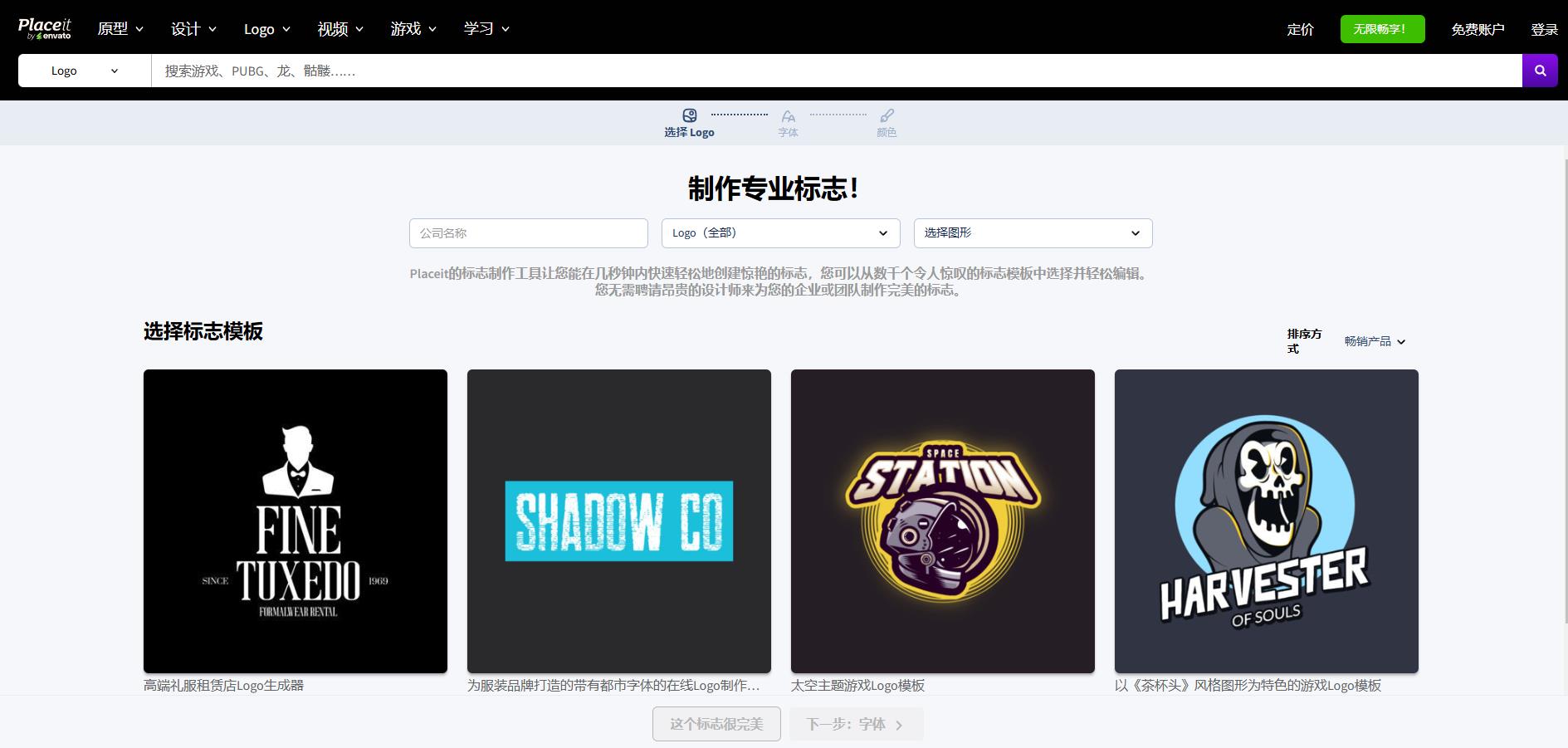Open the Logo（全部） category dropdown
Screen dimensions: 1568x748
pyautogui.click(x=780, y=233)
